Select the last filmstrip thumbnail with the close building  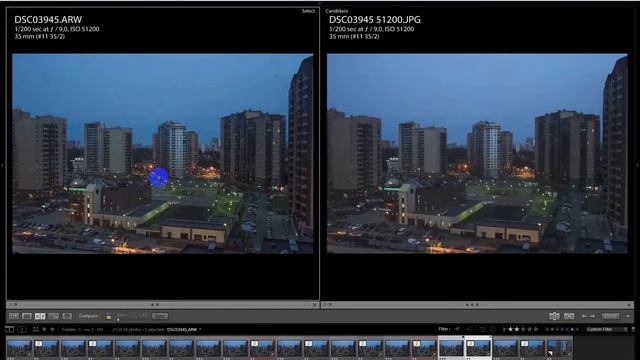click(x=559, y=348)
